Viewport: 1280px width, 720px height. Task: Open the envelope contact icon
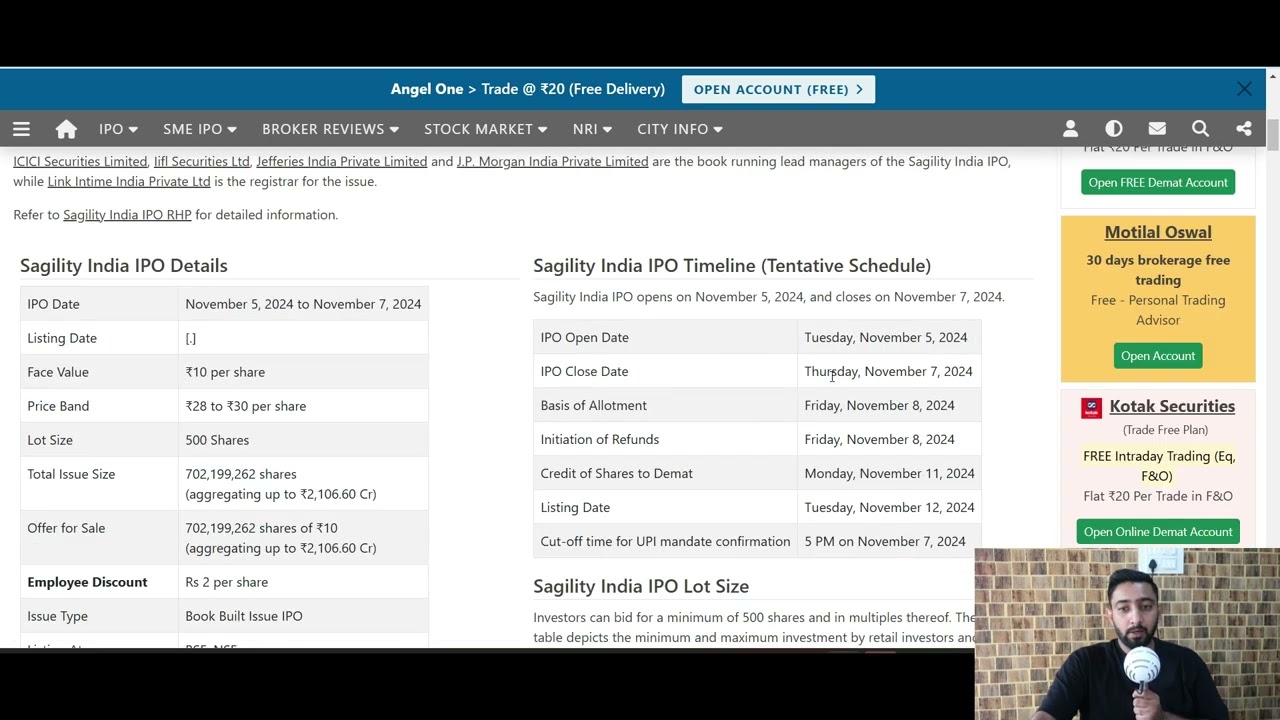click(1157, 129)
